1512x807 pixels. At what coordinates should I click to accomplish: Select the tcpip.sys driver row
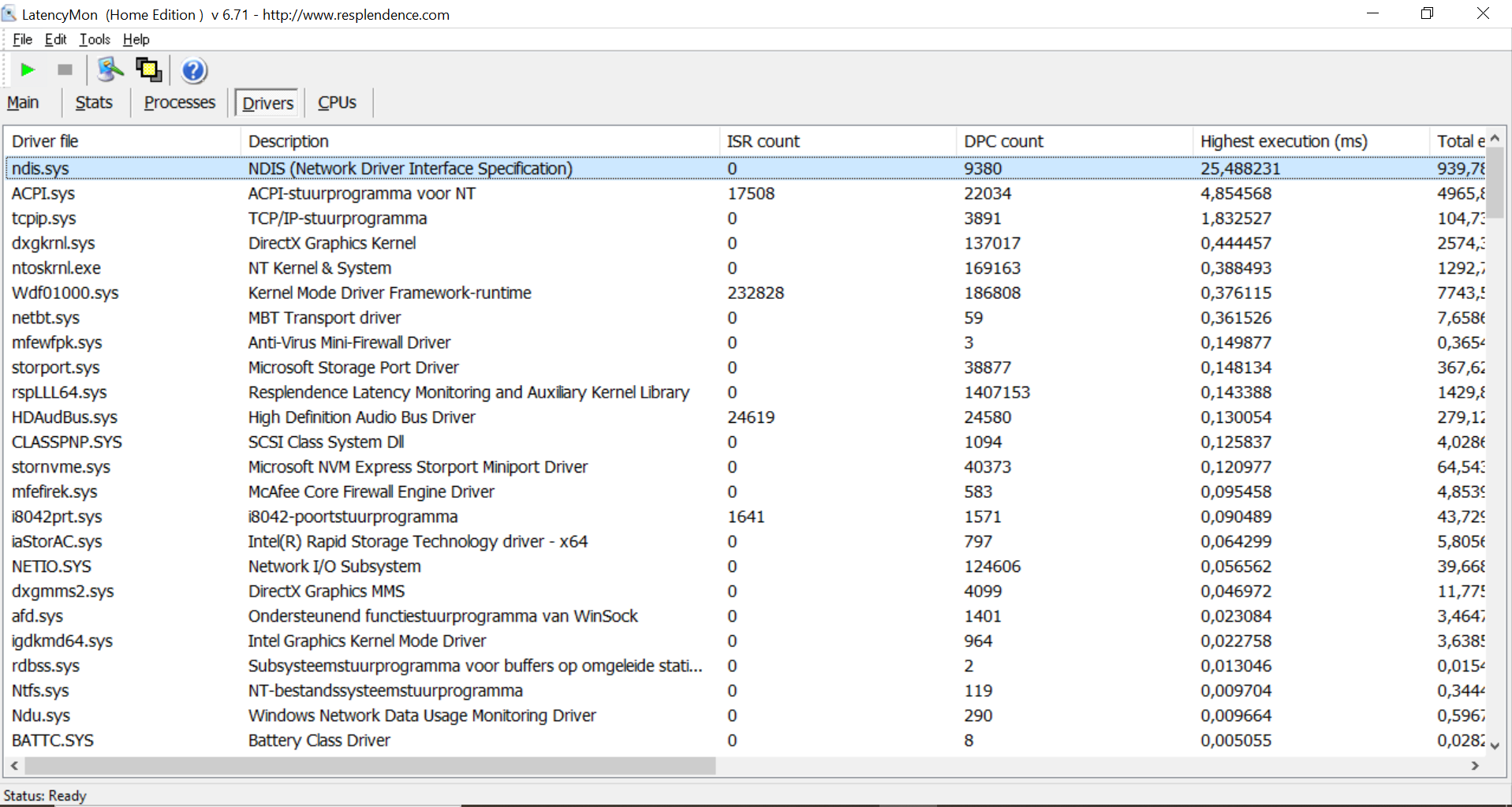(x=746, y=219)
